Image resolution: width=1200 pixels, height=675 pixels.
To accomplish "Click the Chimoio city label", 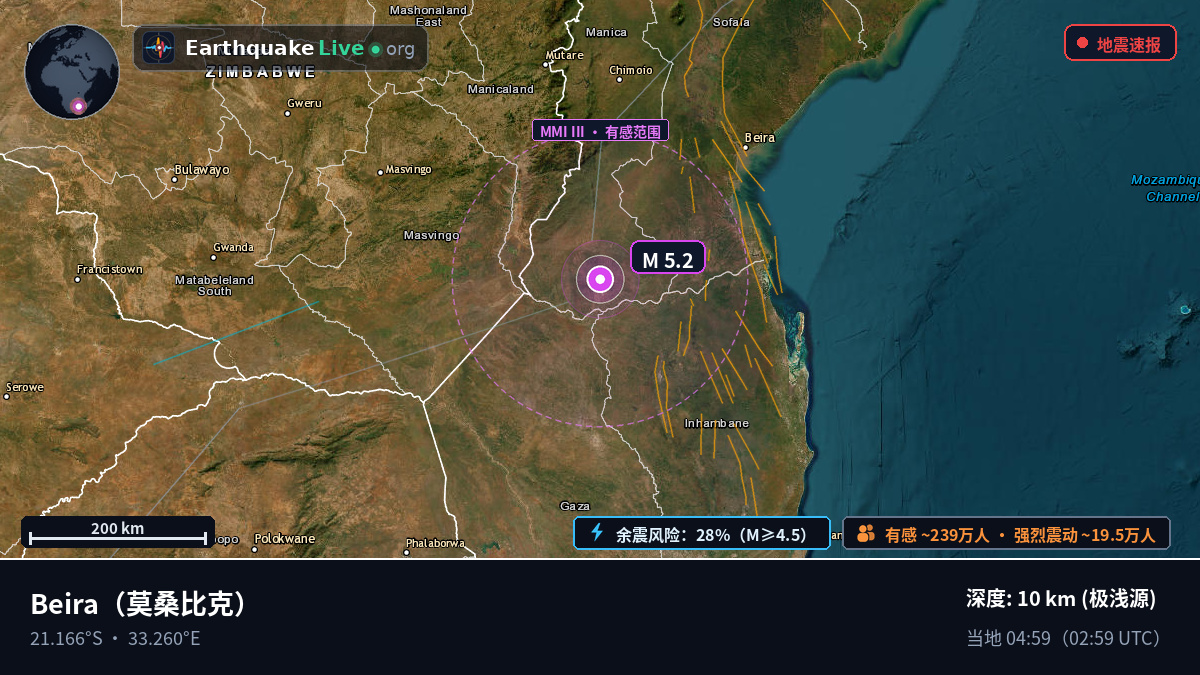I will 631,70.
